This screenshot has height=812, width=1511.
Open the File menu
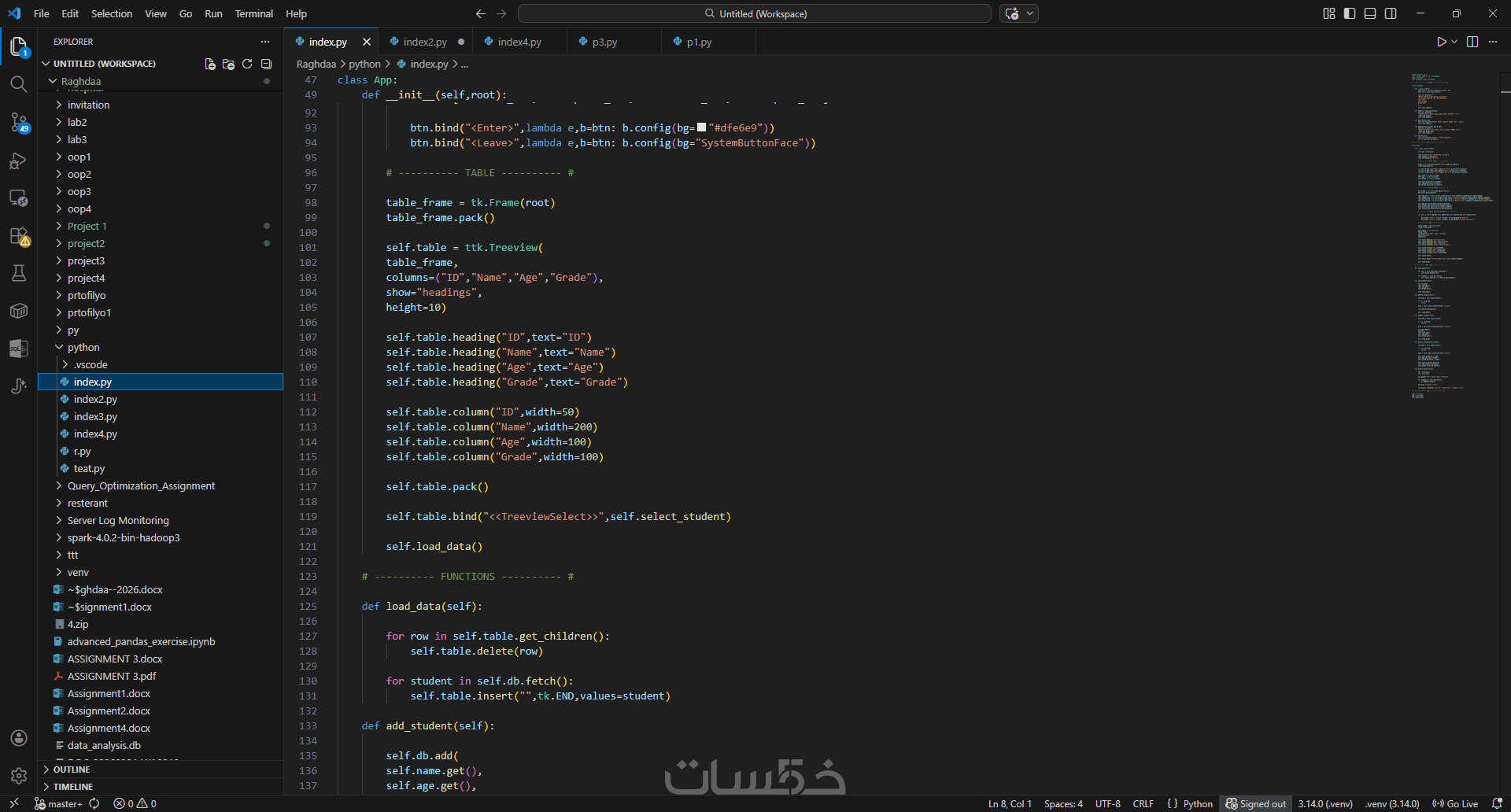(42, 13)
